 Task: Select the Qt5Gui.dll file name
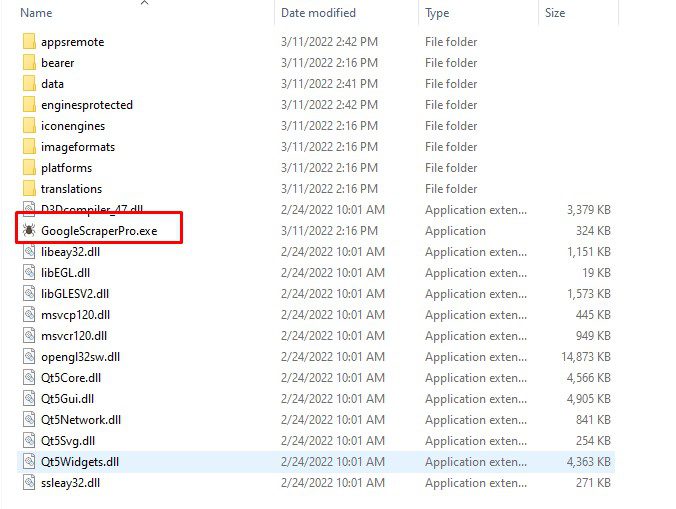(x=67, y=399)
